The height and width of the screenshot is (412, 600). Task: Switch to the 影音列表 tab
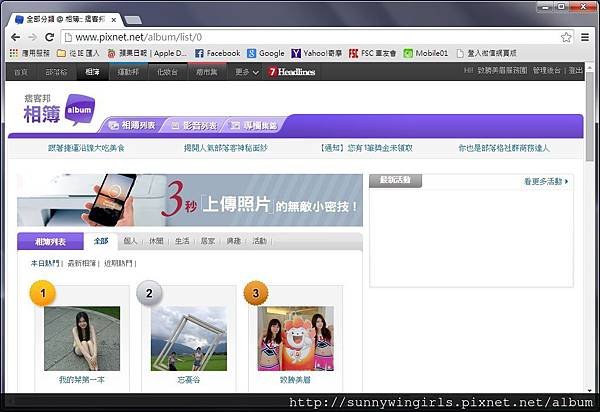click(194, 125)
